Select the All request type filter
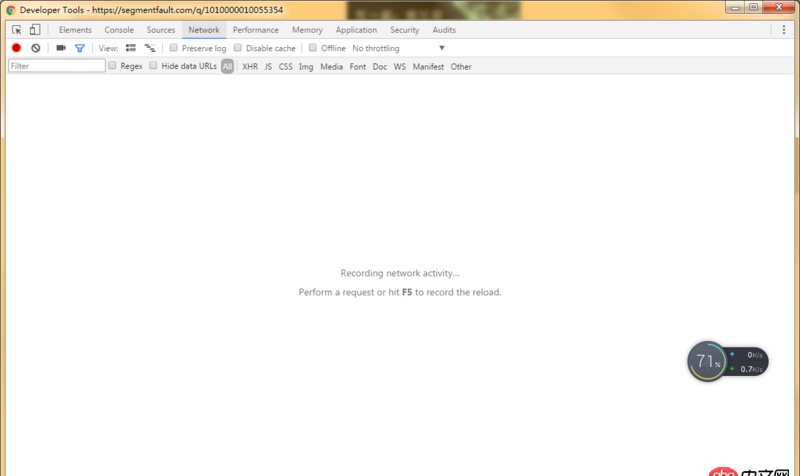Image resolution: width=800 pixels, height=476 pixels. [228, 66]
